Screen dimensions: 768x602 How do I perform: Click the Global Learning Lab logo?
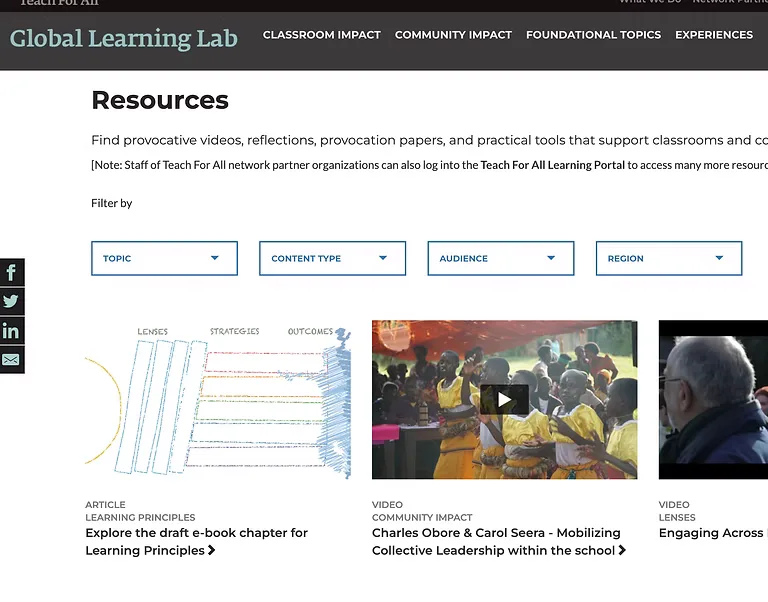coord(123,39)
